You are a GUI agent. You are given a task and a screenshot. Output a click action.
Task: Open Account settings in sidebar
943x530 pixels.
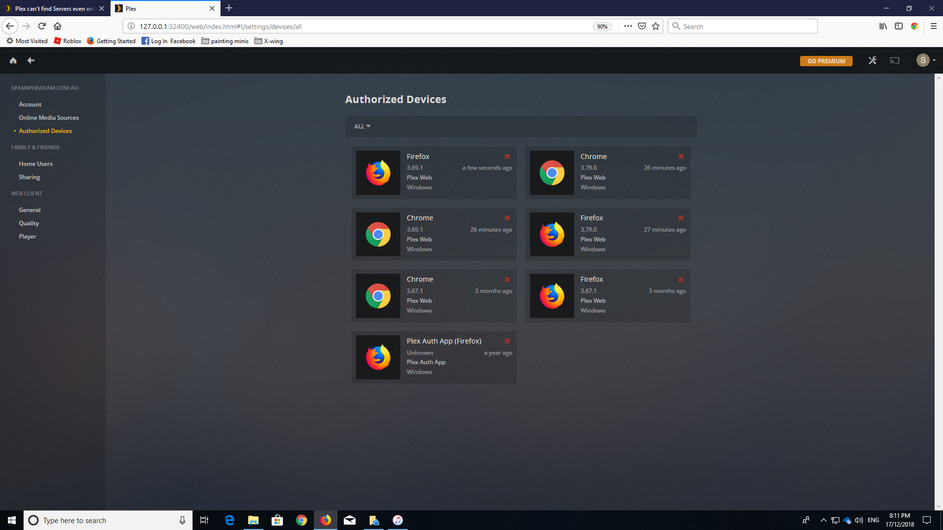point(30,105)
